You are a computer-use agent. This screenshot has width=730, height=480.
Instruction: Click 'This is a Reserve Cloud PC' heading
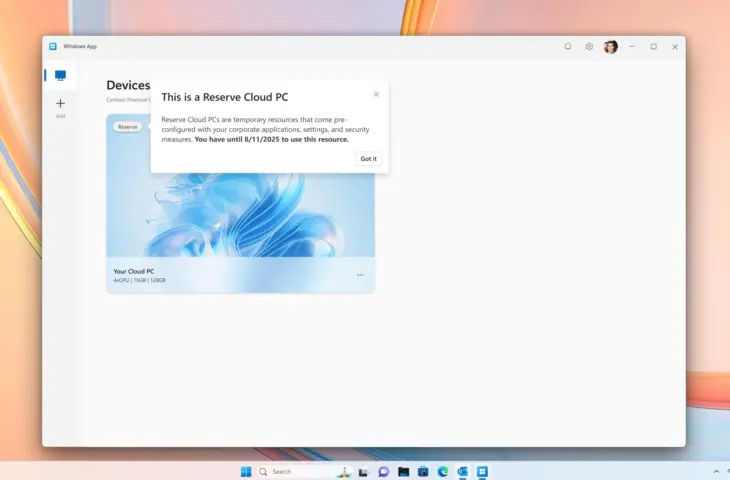coord(225,97)
